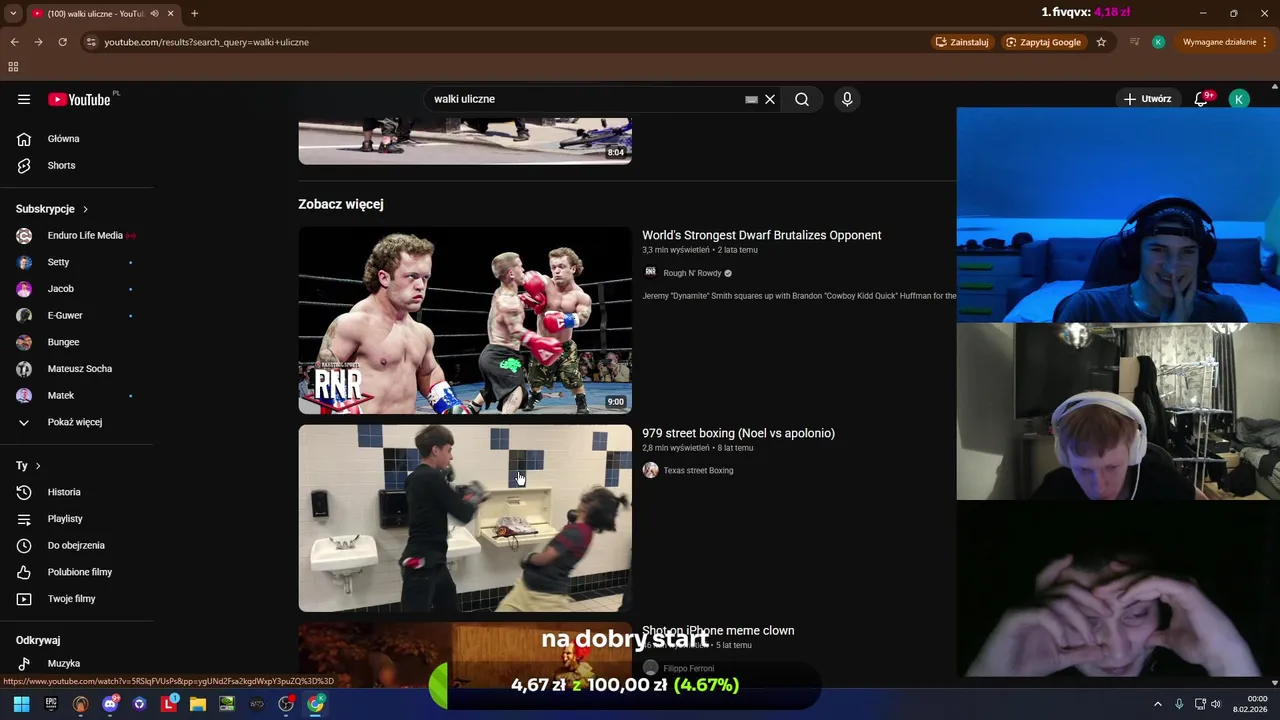Open a new browser tab
This screenshot has width=1280, height=720.
tap(194, 13)
